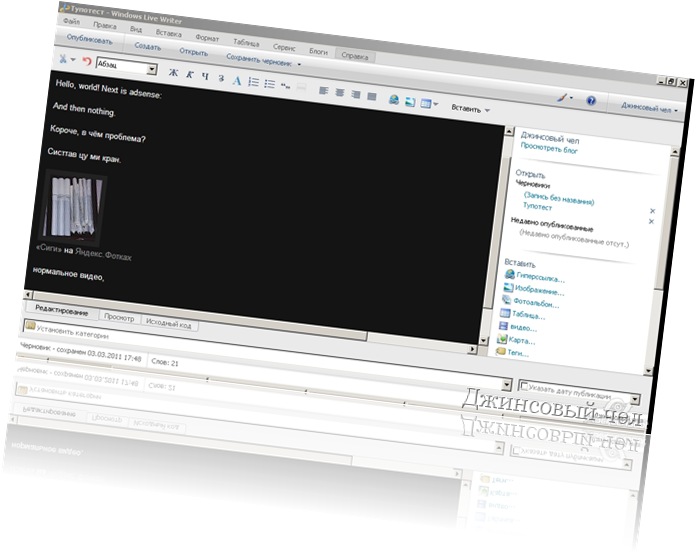Toggle underline Ч formatting

(x=205, y=76)
